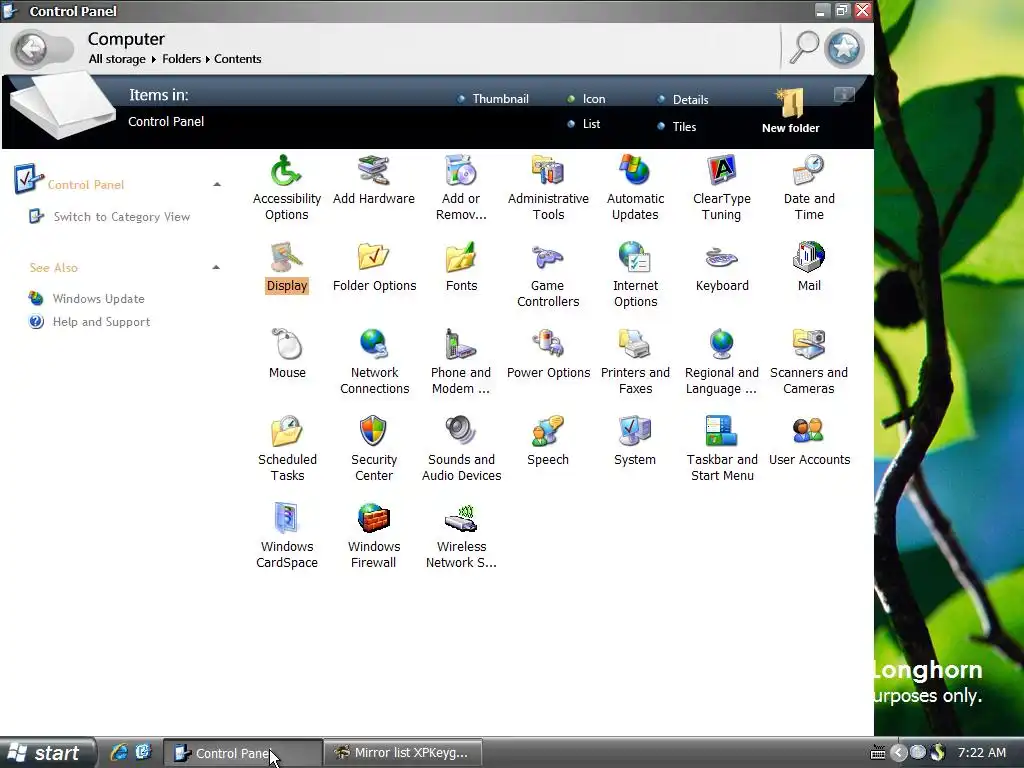Click the search magnifier icon
The image size is (1024, 768).
pos(804,48)
